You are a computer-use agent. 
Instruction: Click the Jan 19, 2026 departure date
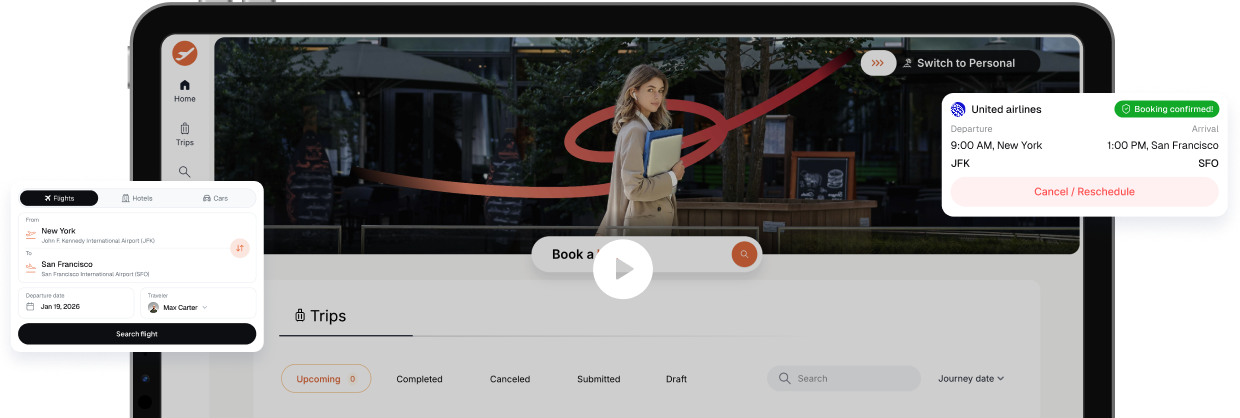pos(60,307)
